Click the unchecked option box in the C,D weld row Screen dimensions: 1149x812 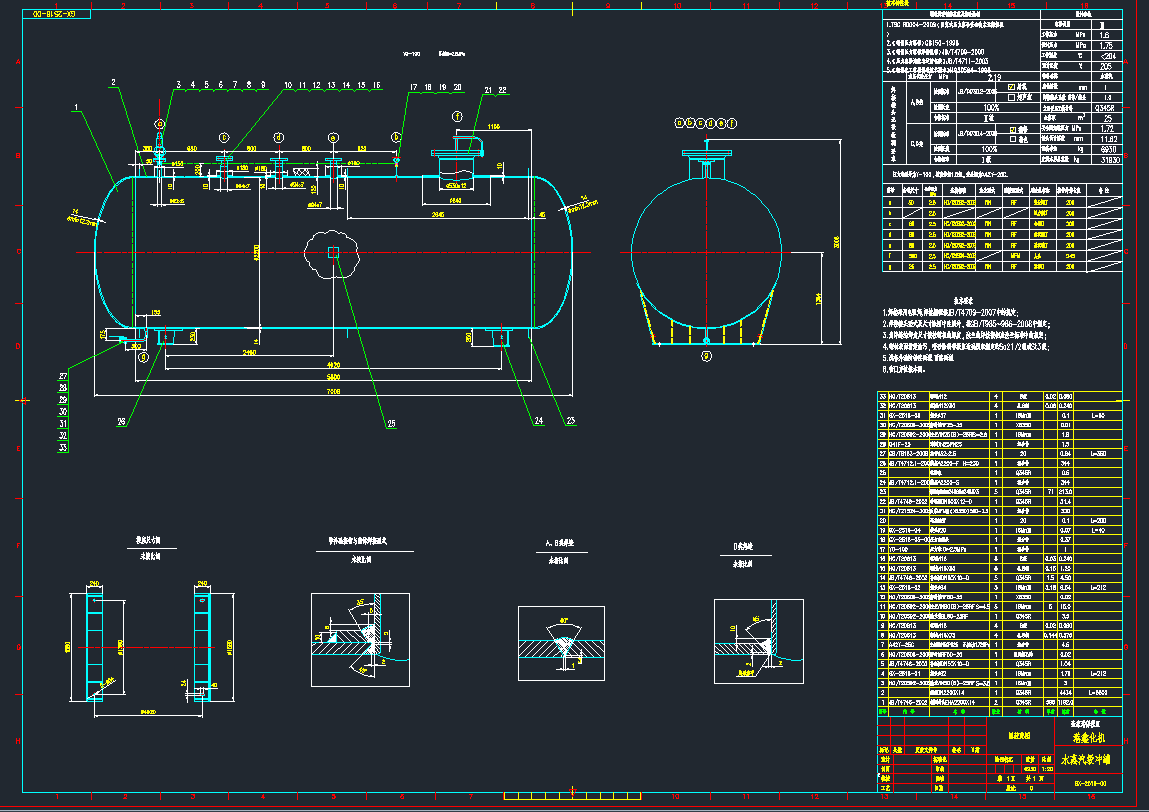[x=1012, y=138]
